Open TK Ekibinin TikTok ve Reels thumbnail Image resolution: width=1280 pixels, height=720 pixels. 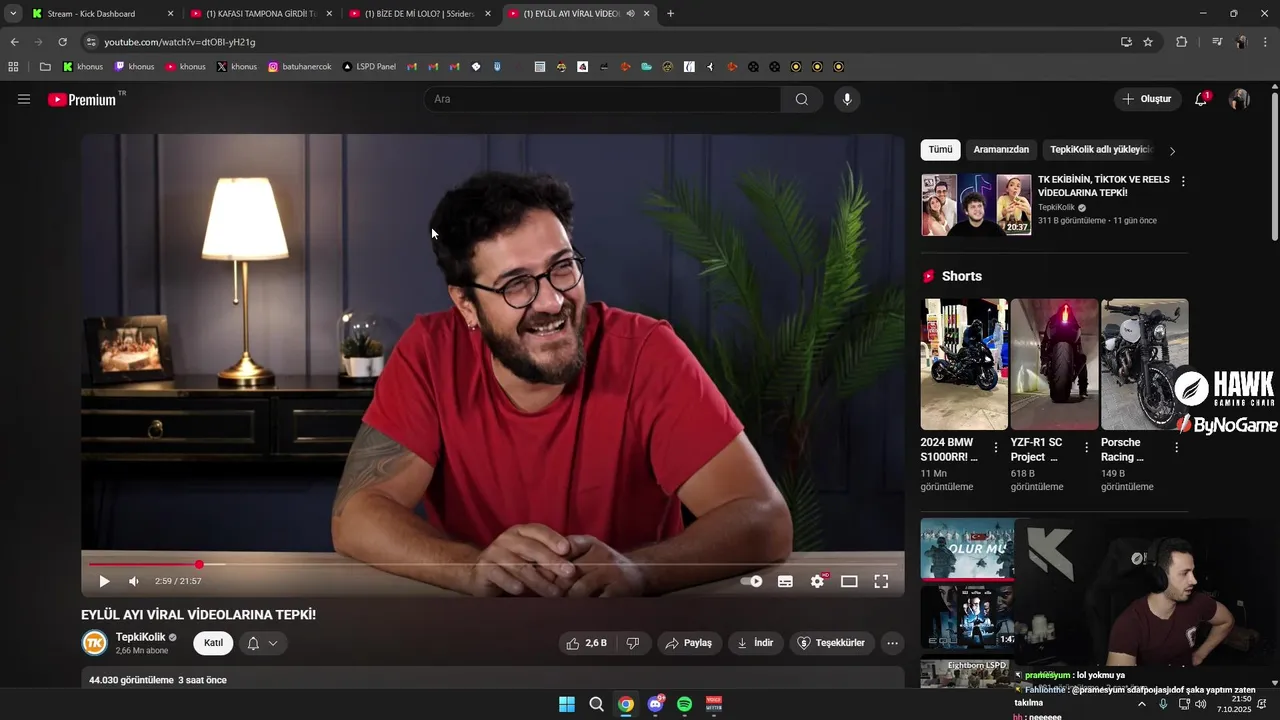[x=976, y=205]
